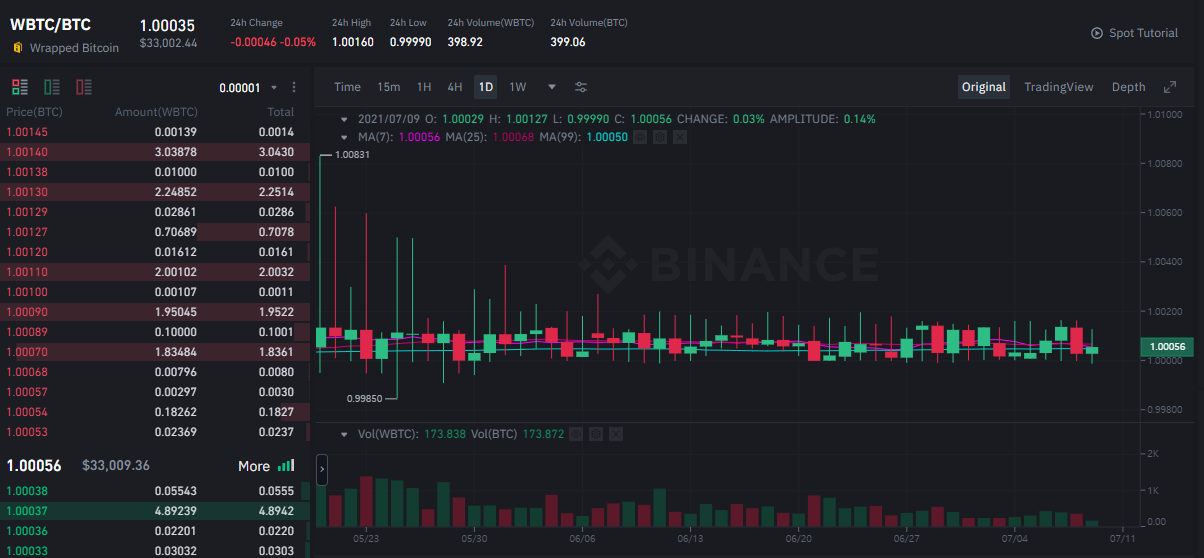The height and width of the screenshot is (558, 1204).
Task: Select sell order at price 1.00127
Action: pyautogui.click(x=155, y=232)
